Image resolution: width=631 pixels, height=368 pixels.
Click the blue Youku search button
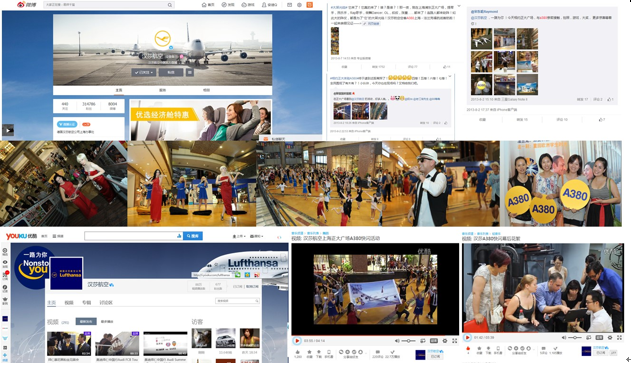[192, 236]
